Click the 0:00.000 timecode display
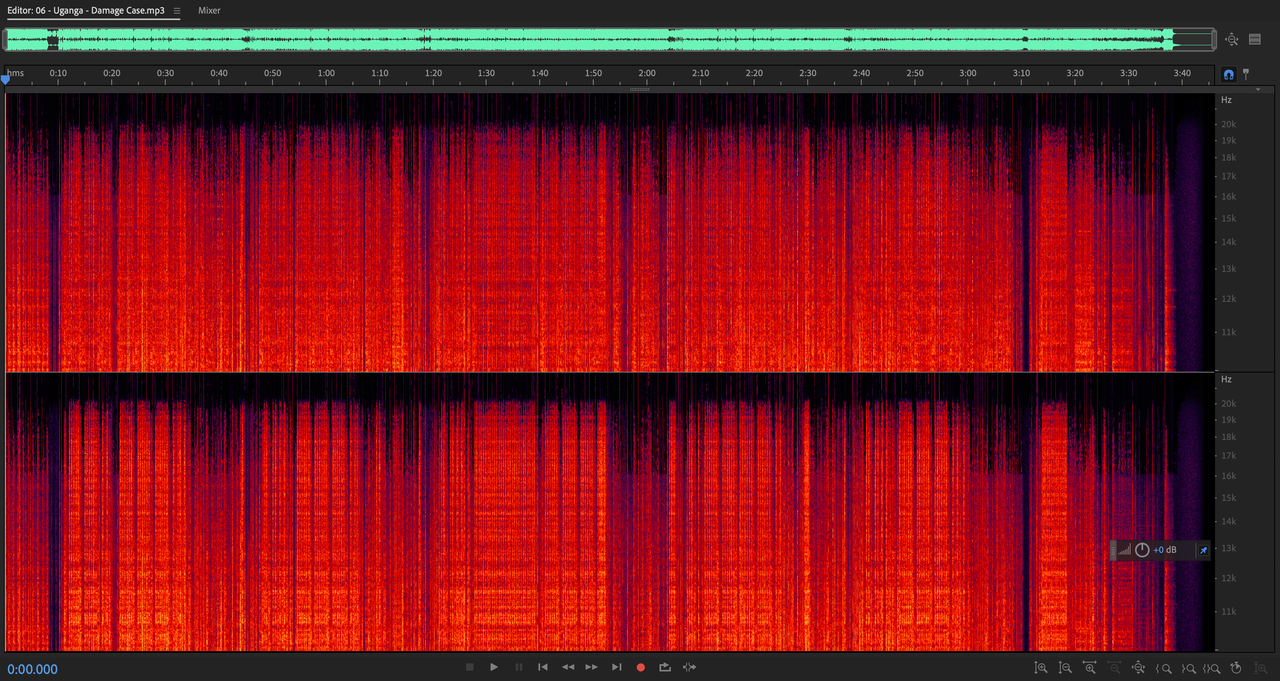The image size is (1280, 681). point(33,670)
